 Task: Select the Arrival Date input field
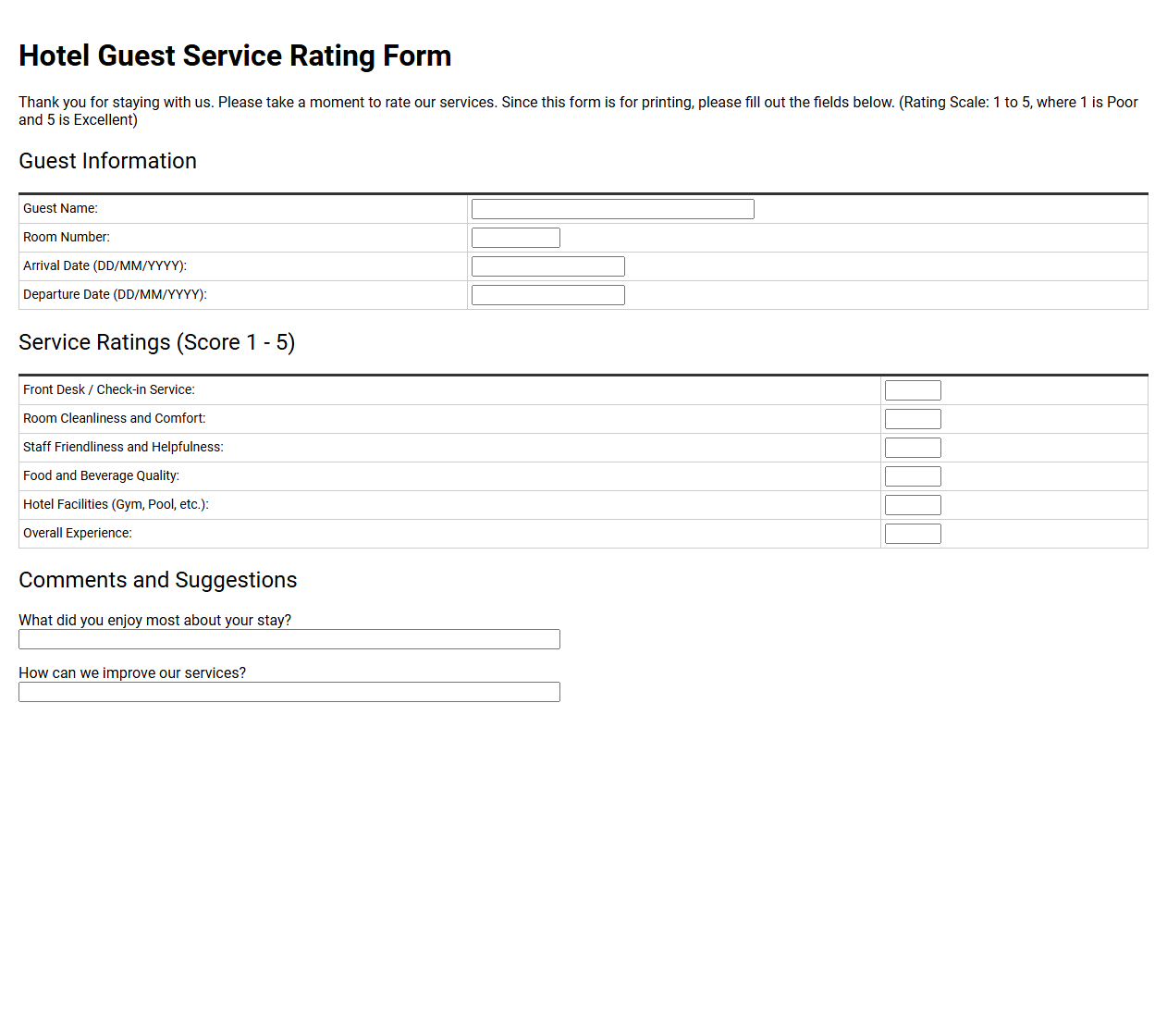pos(547,266)
